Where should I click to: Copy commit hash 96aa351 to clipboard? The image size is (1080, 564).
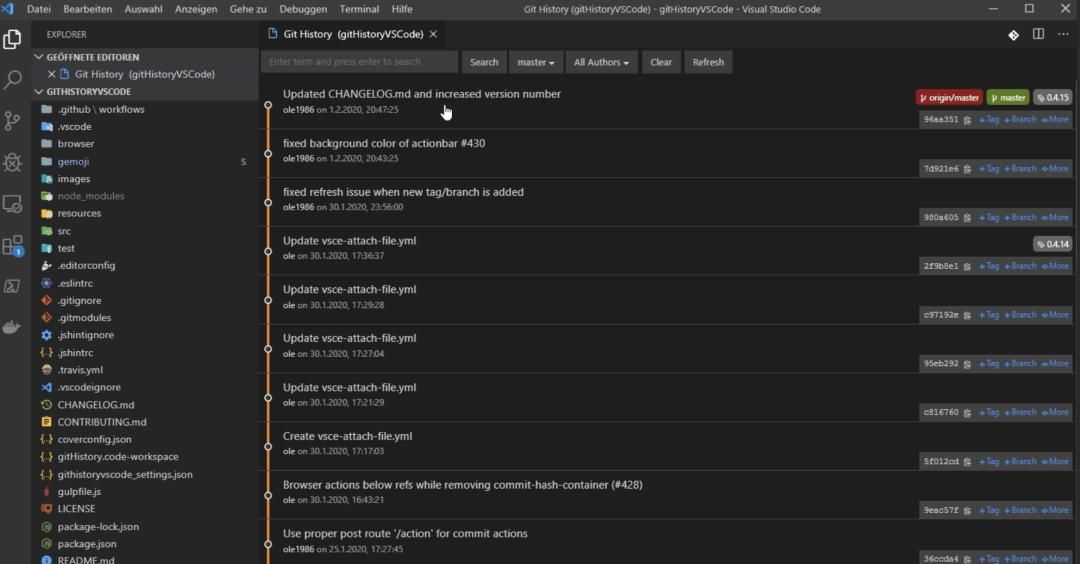pos(967,120)
